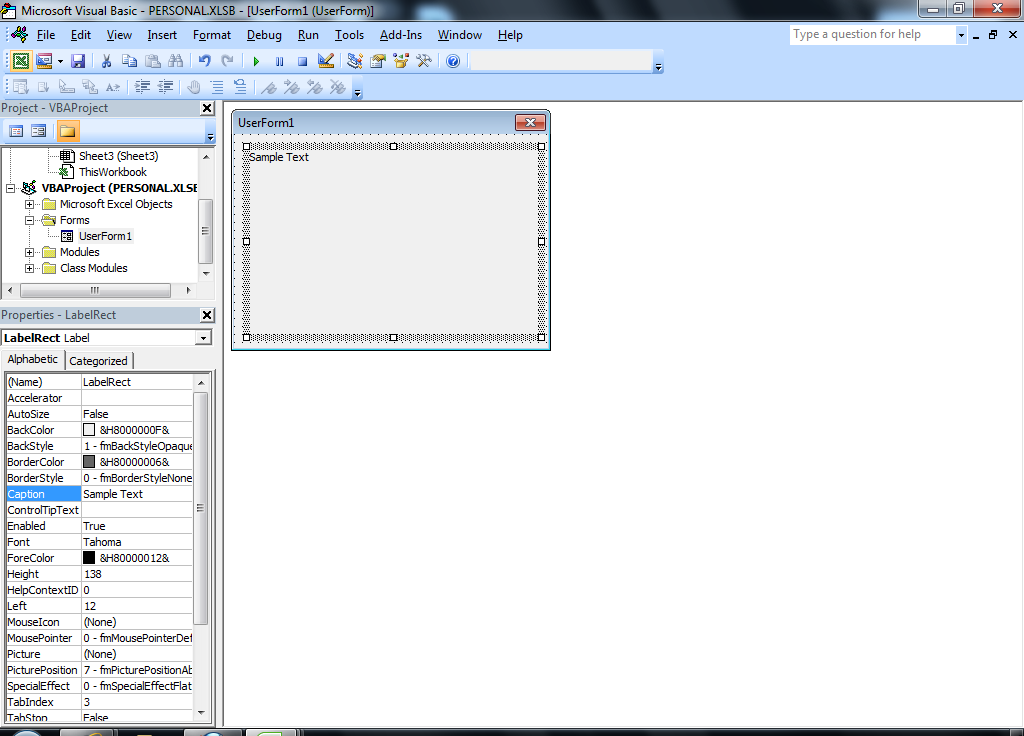Viewport: 1024px width, 736px height.
Task: Click the Parameter Info icon
Action: coord(89,86)
